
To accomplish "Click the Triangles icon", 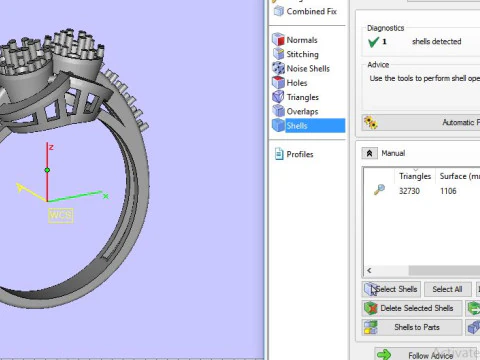I will 278,97.
